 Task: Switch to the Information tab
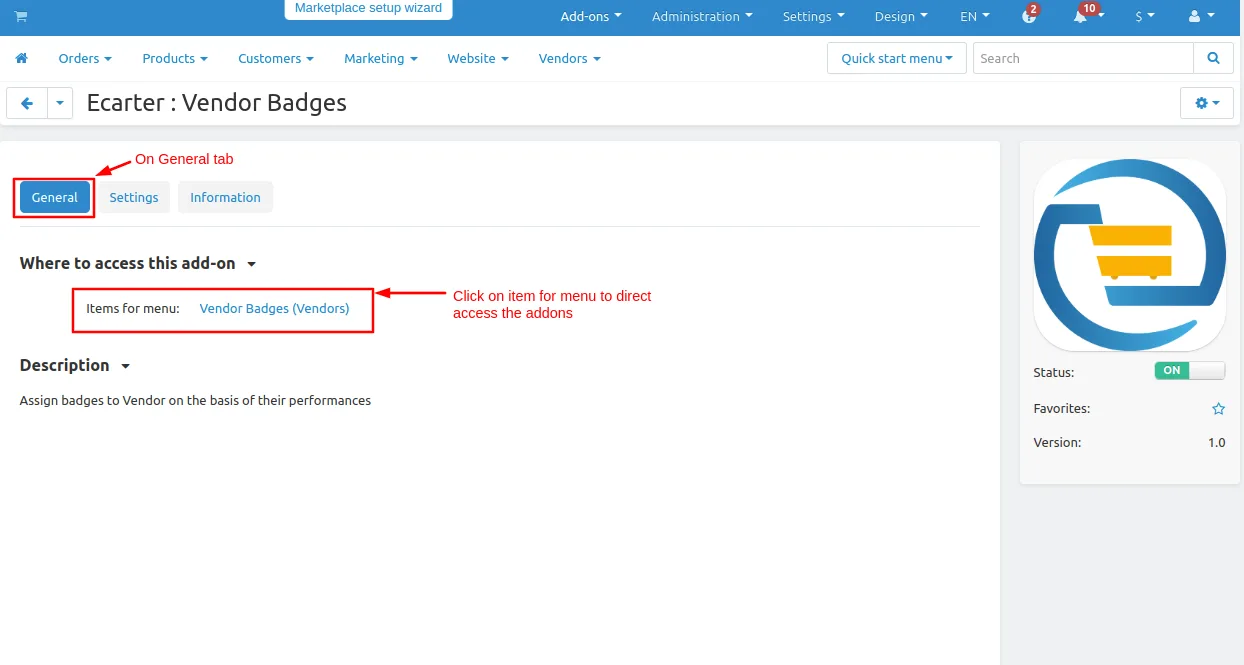point(225,197)
